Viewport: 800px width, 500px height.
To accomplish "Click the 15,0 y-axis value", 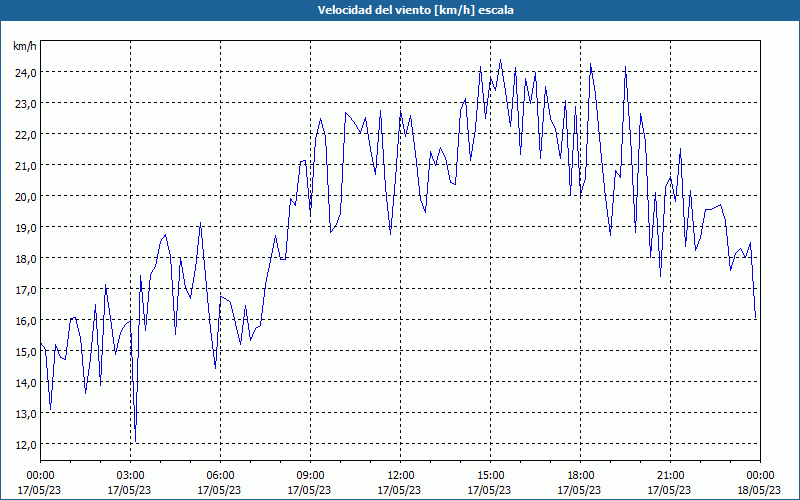I will [x=26, y=353].
